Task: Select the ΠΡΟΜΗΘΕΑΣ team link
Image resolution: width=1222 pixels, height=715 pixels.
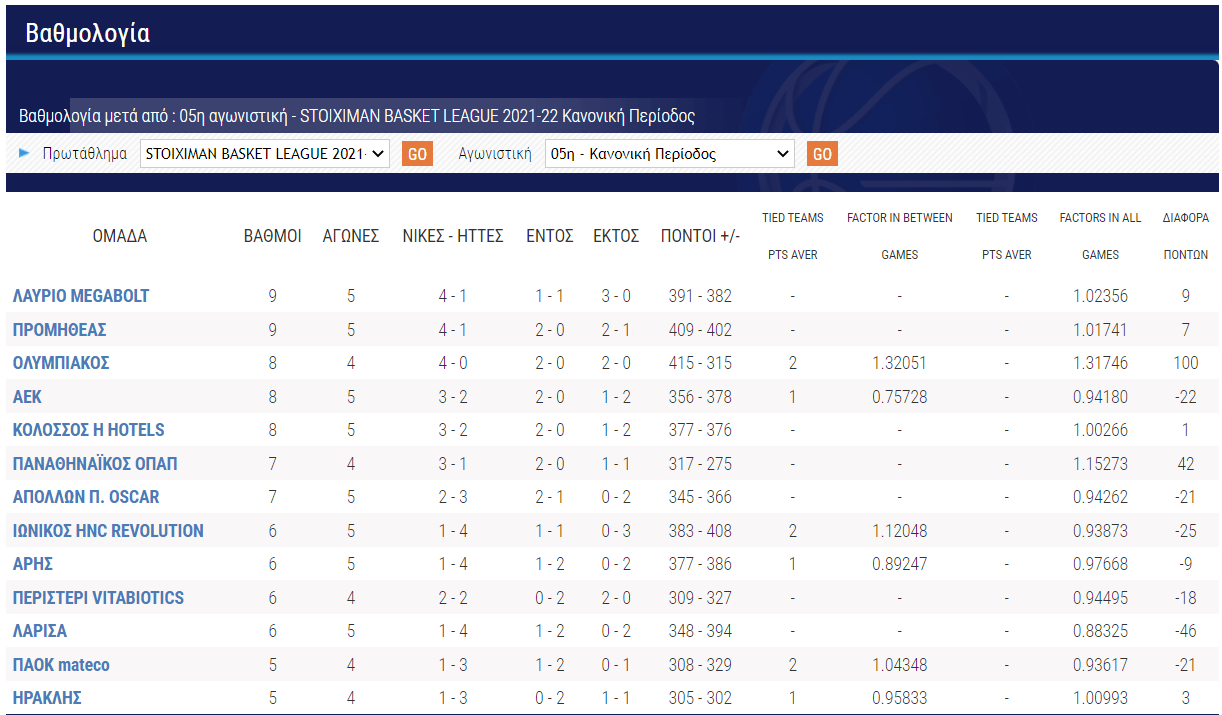Action: pyautogui.click(x=60, y=330)
